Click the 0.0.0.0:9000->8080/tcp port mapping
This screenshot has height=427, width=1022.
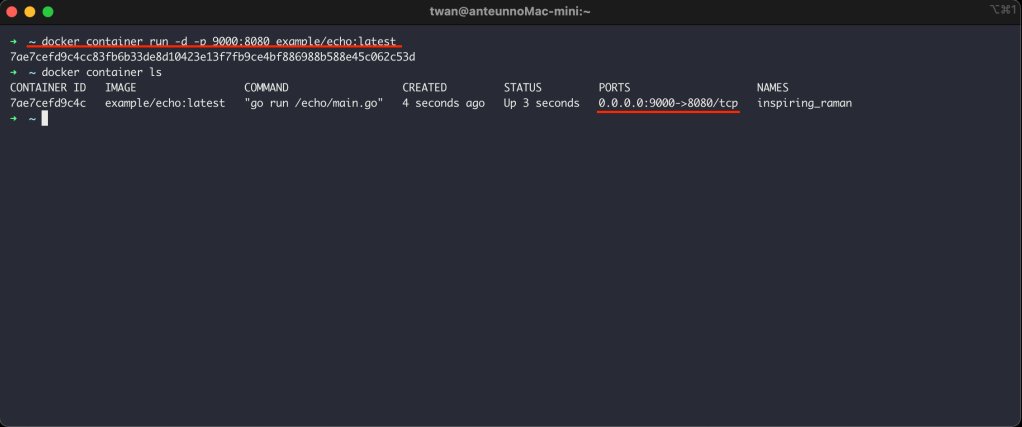(x=668, y=103)
